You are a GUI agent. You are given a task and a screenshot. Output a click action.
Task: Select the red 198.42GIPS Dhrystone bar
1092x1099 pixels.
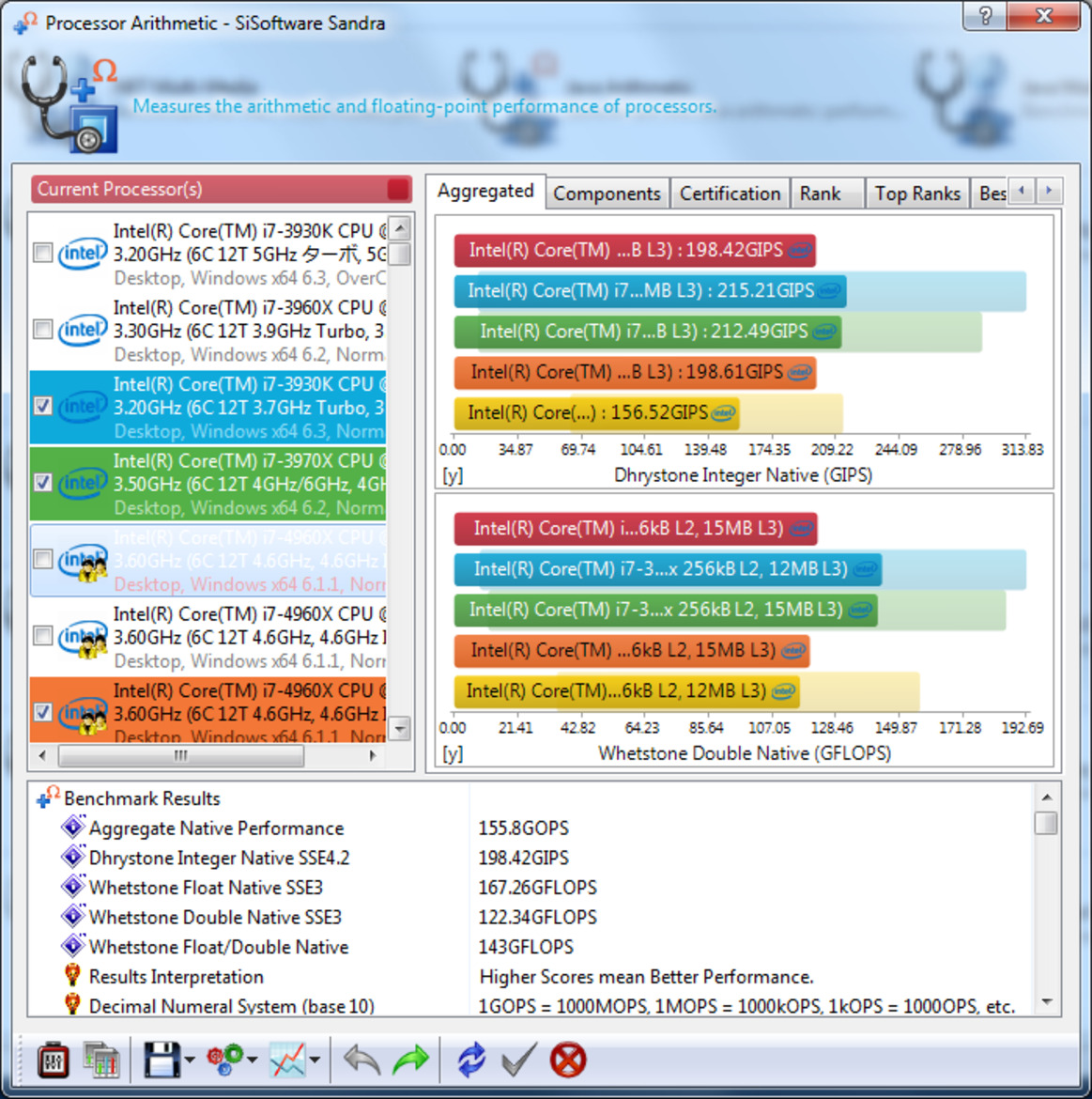click(x=635, y=250)
